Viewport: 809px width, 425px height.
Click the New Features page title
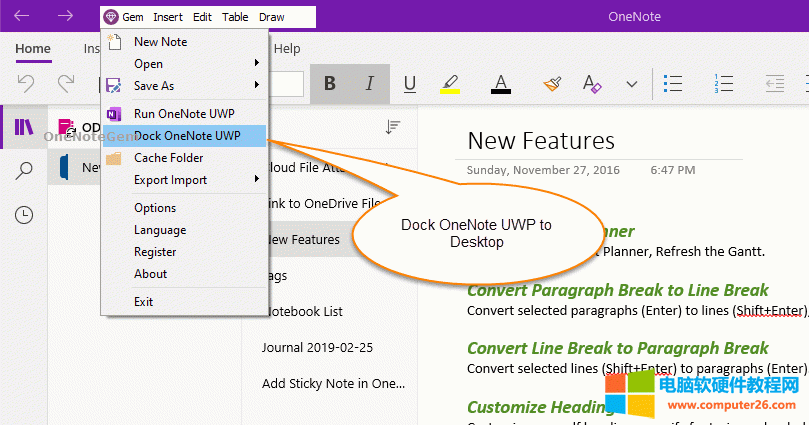point(541,141)
